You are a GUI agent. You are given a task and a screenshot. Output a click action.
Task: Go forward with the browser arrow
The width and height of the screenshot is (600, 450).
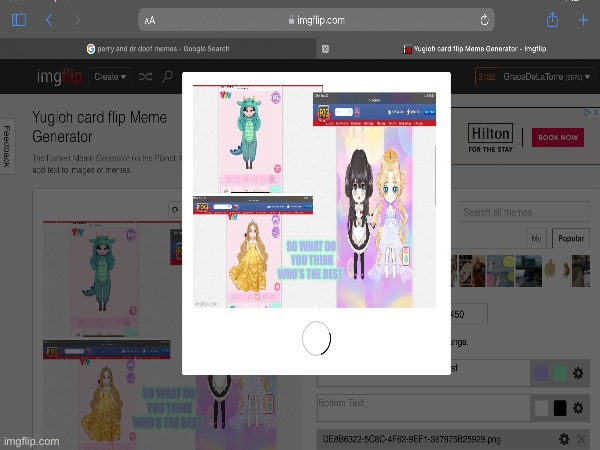coord(77,20)
